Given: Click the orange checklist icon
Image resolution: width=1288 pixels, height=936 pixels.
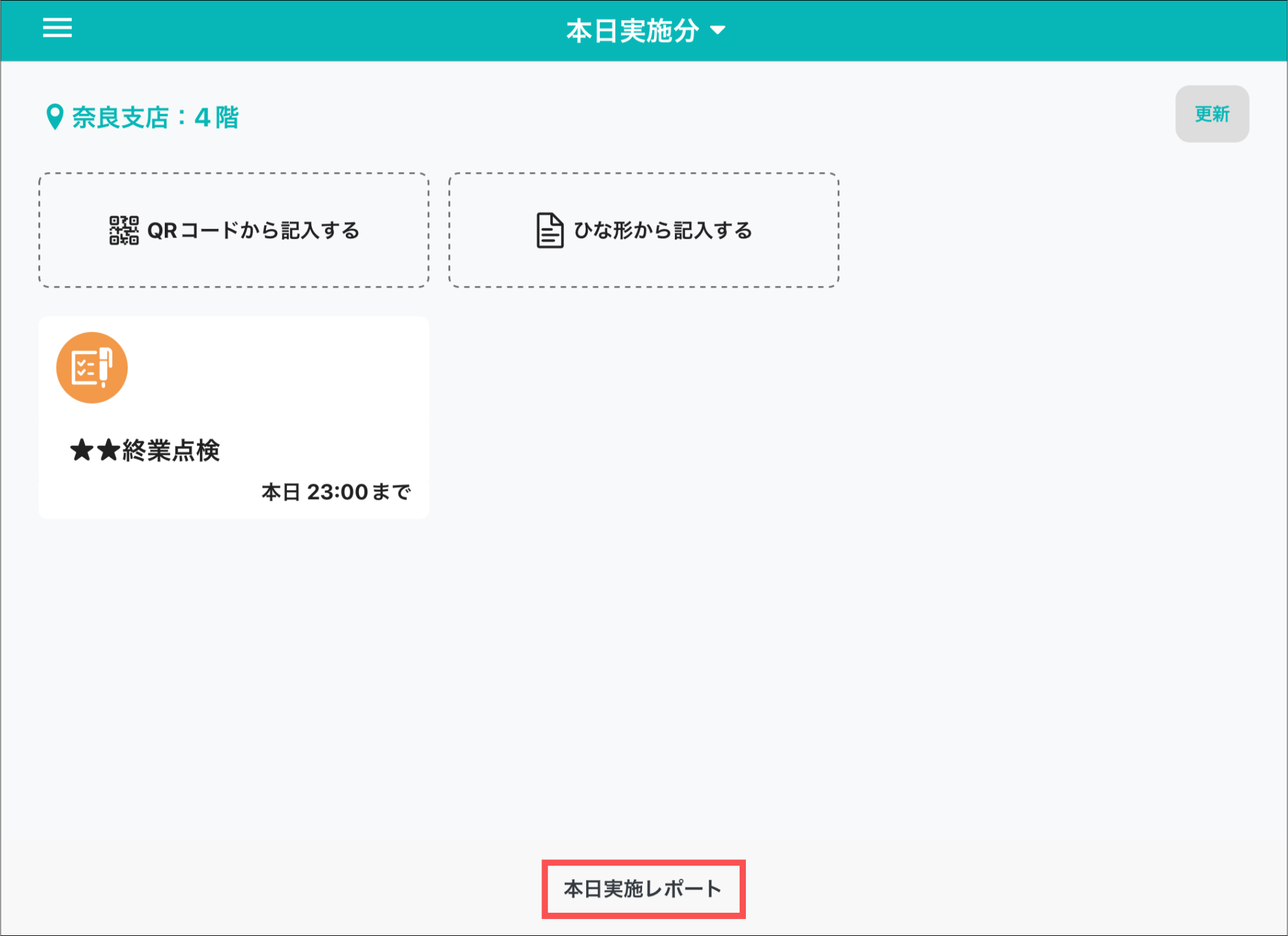Looking at the screenshot, I should pyautogui.click(x=92, y=368).
